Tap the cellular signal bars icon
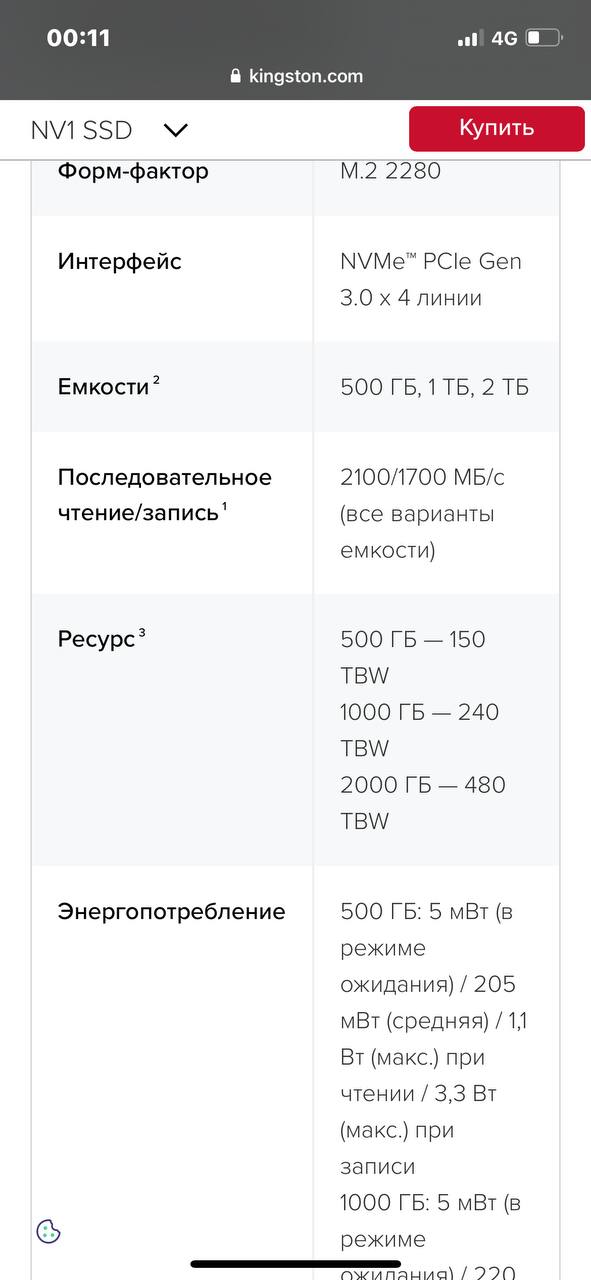 point(469,39)
